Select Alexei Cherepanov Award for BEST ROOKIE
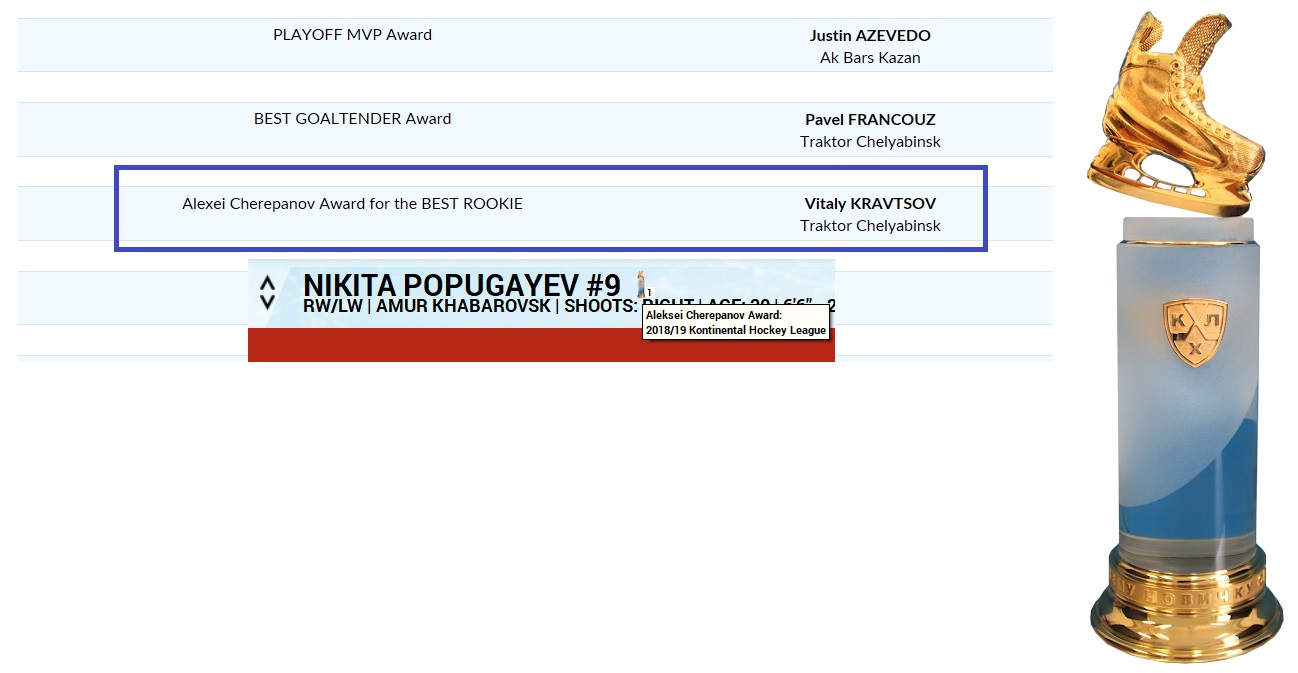 click(x=352, y=204)
